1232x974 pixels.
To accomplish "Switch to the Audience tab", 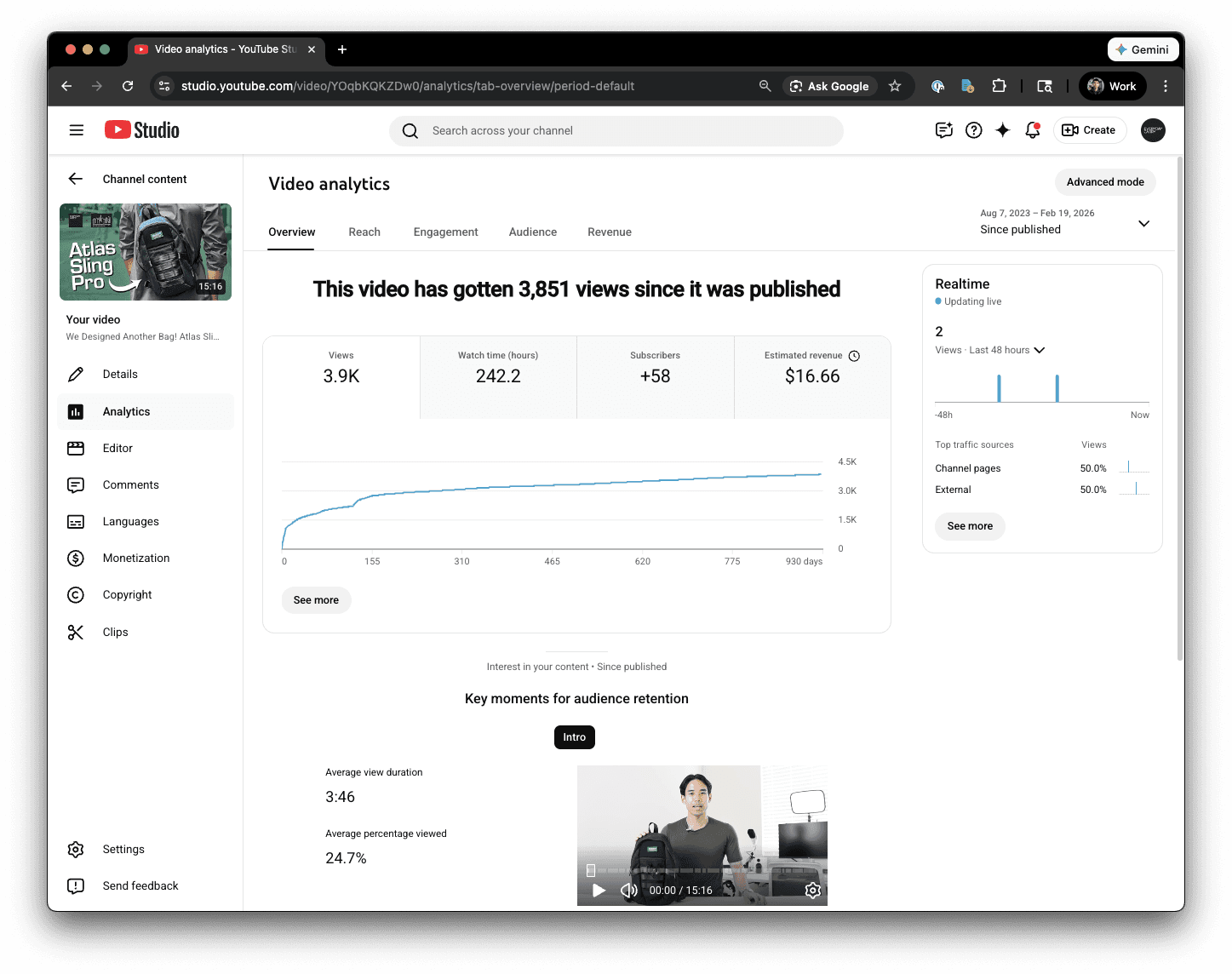I will (x=533, y=232).
